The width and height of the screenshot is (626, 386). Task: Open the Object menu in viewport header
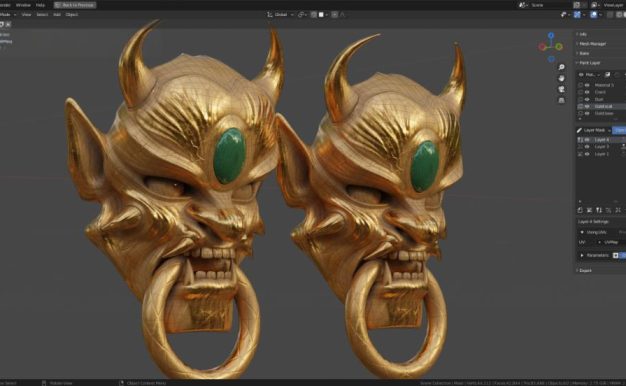[72, 15]
